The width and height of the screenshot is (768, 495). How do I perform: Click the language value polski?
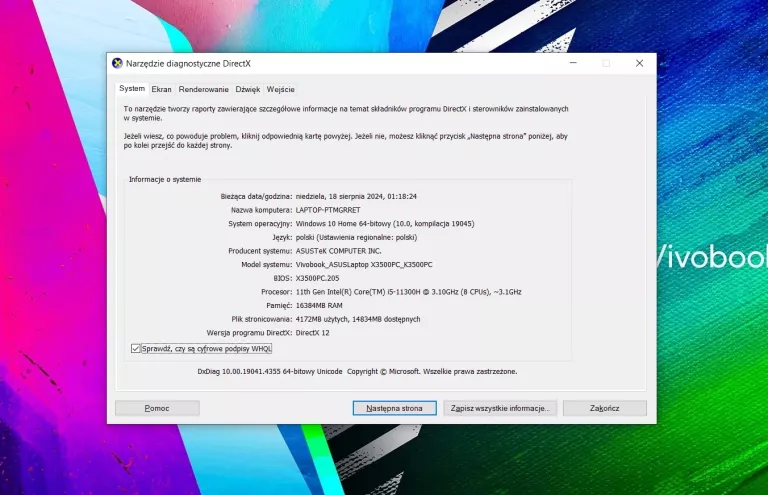point(356,237)
